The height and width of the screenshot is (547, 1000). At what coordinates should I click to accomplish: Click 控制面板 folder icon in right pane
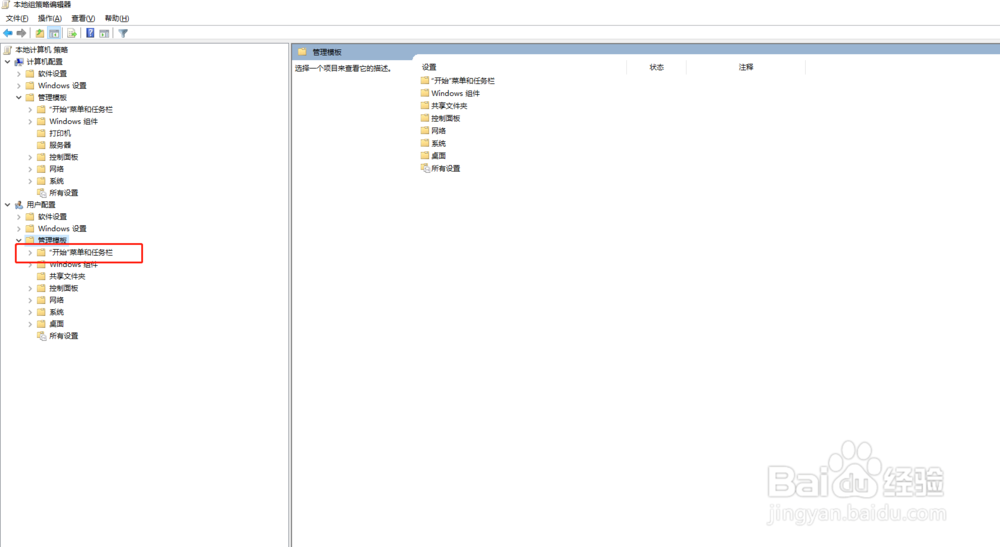pos(425,118)
